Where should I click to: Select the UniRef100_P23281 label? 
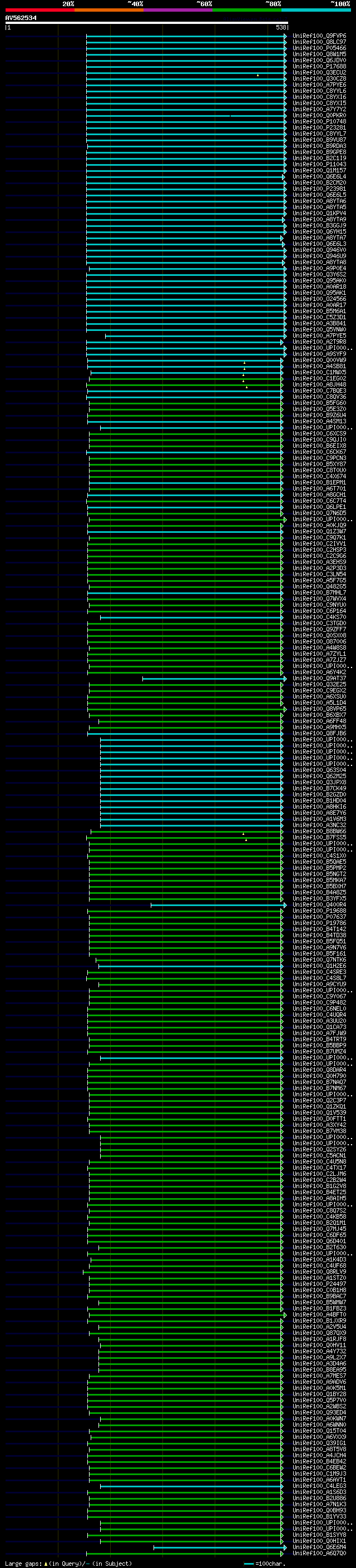(x=319, y=127)
